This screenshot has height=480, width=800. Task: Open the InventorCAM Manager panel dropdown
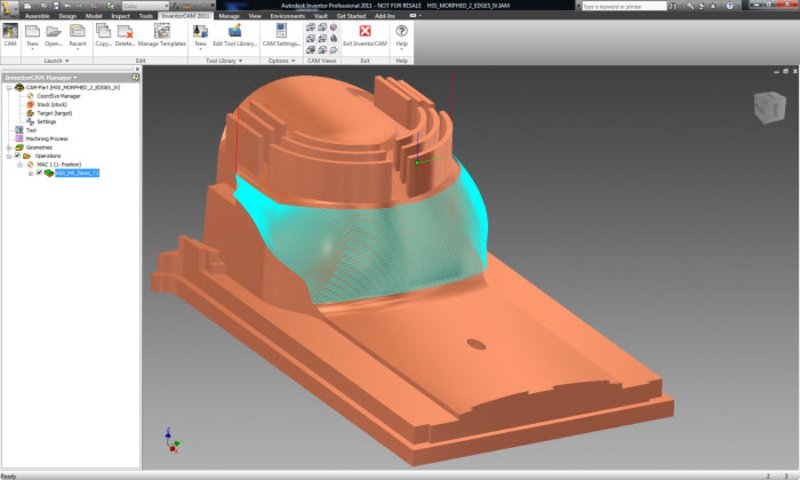[75, 77]
